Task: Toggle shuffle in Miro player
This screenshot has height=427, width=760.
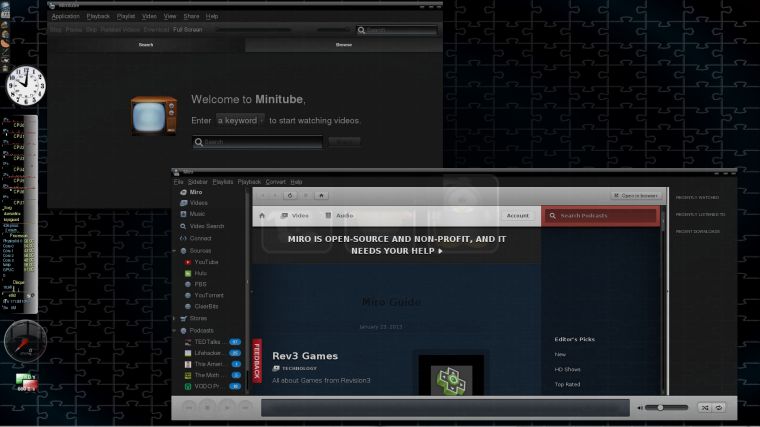Action: 705,408
